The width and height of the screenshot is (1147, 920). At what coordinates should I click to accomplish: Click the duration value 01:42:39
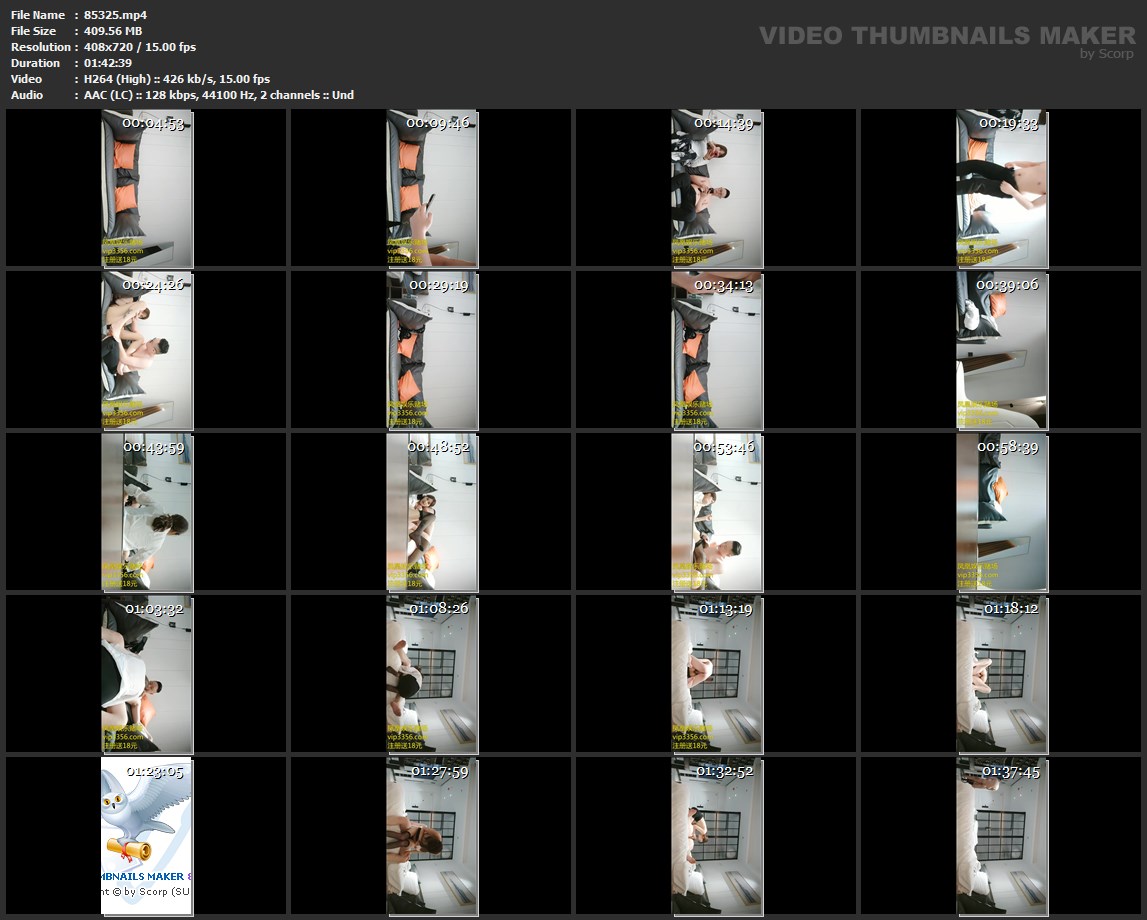(x=108, y=63)
